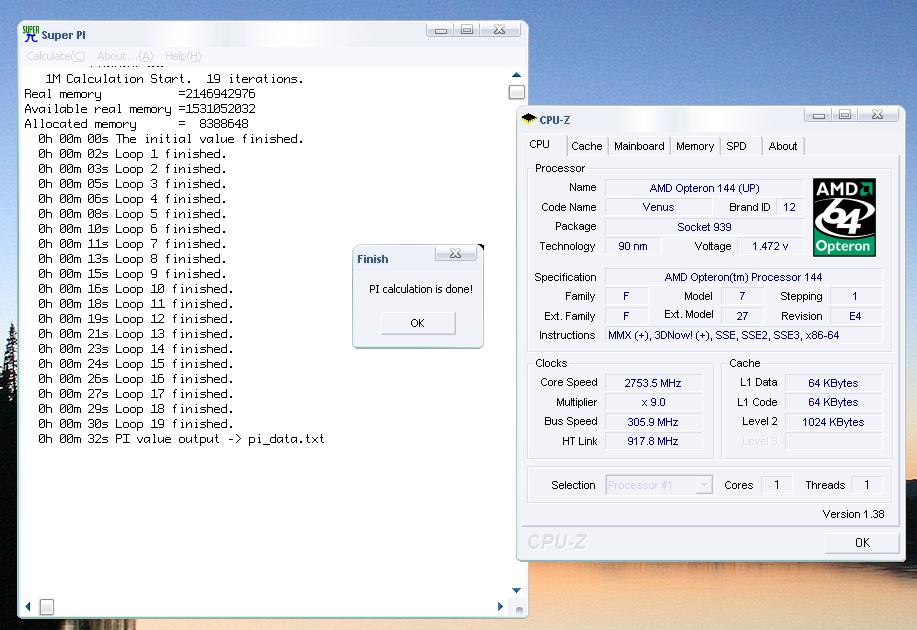Maximize the Super PI window
Screen dimensions: 917x630
[467, 30]
